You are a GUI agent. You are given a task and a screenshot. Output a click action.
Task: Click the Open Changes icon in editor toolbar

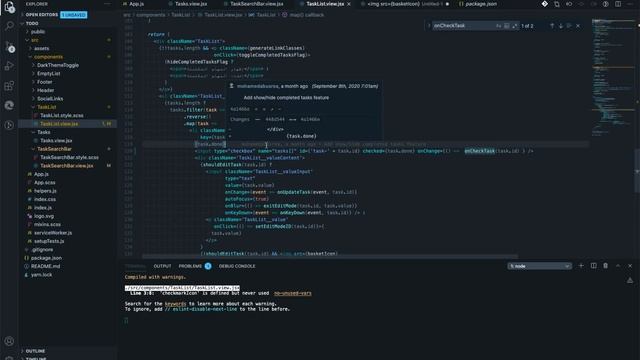coord(557,4)
